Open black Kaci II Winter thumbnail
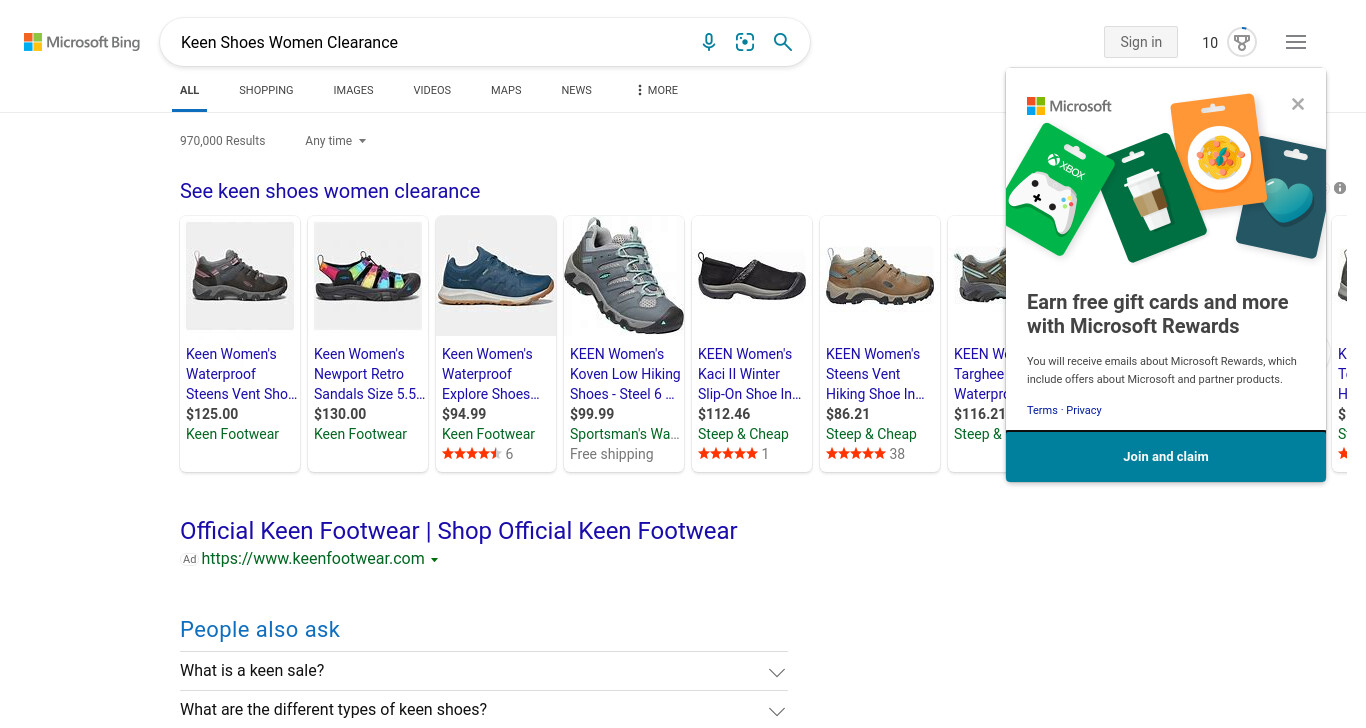1366x728 pixels. (752, 276)
